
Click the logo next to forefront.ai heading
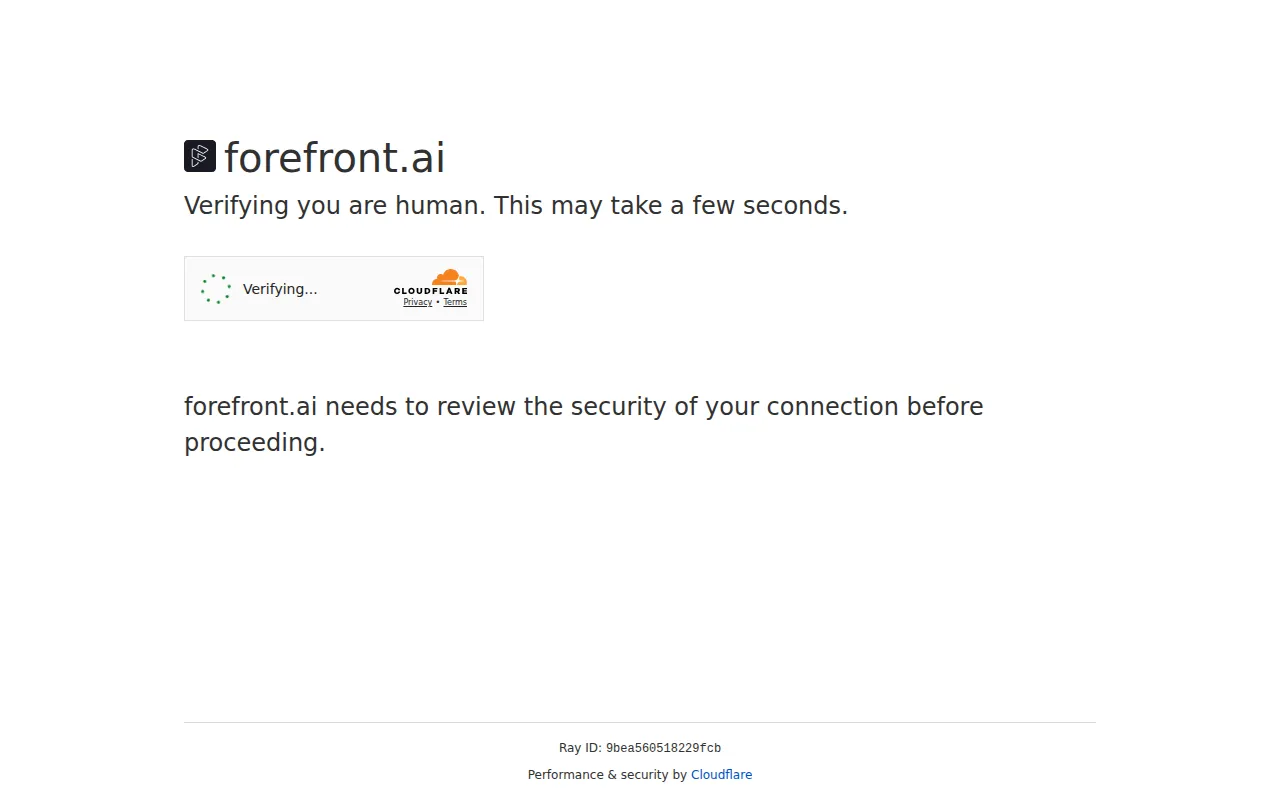[199, 156]
